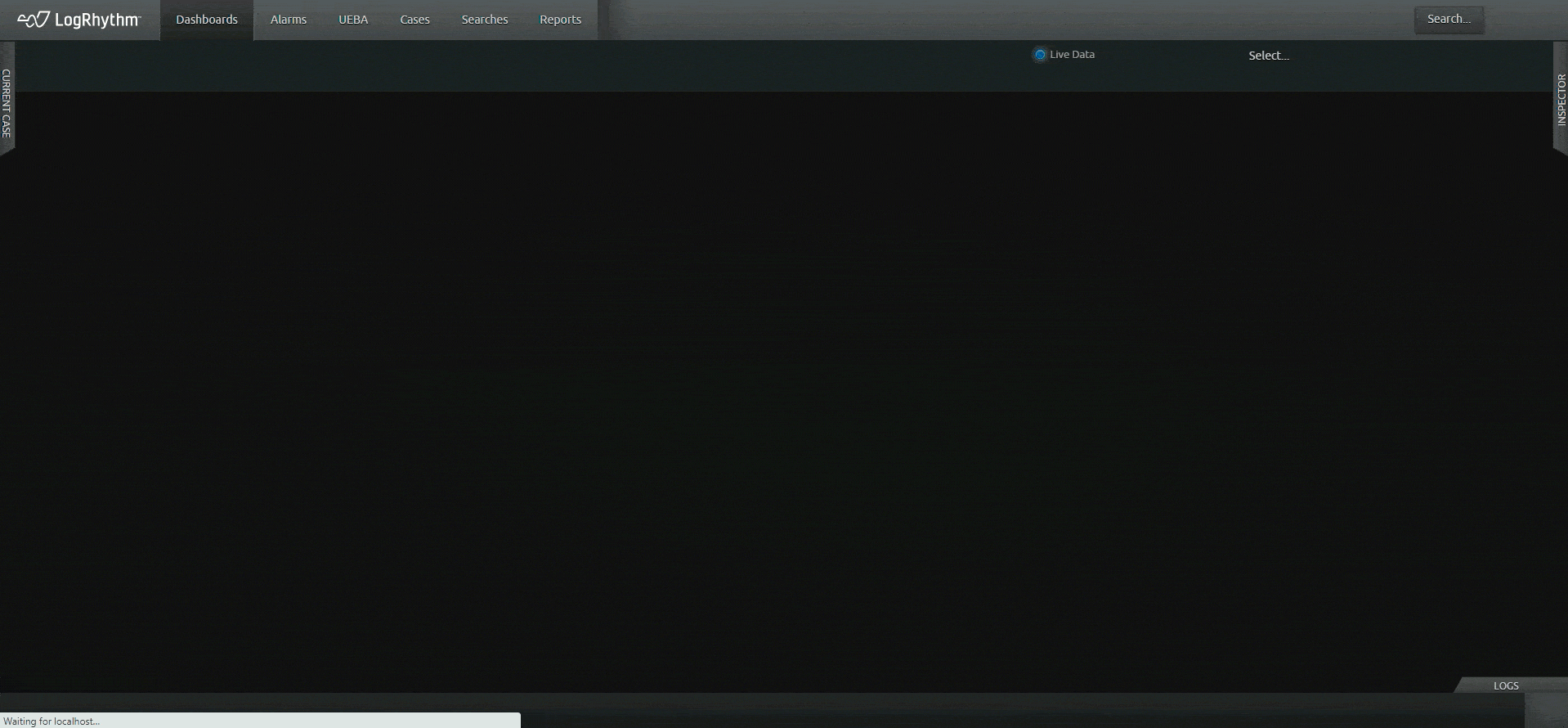1568x728 pixels.
Task: Click the lower arrow tip of Current Case tab
Action: (x=5, y=150)
